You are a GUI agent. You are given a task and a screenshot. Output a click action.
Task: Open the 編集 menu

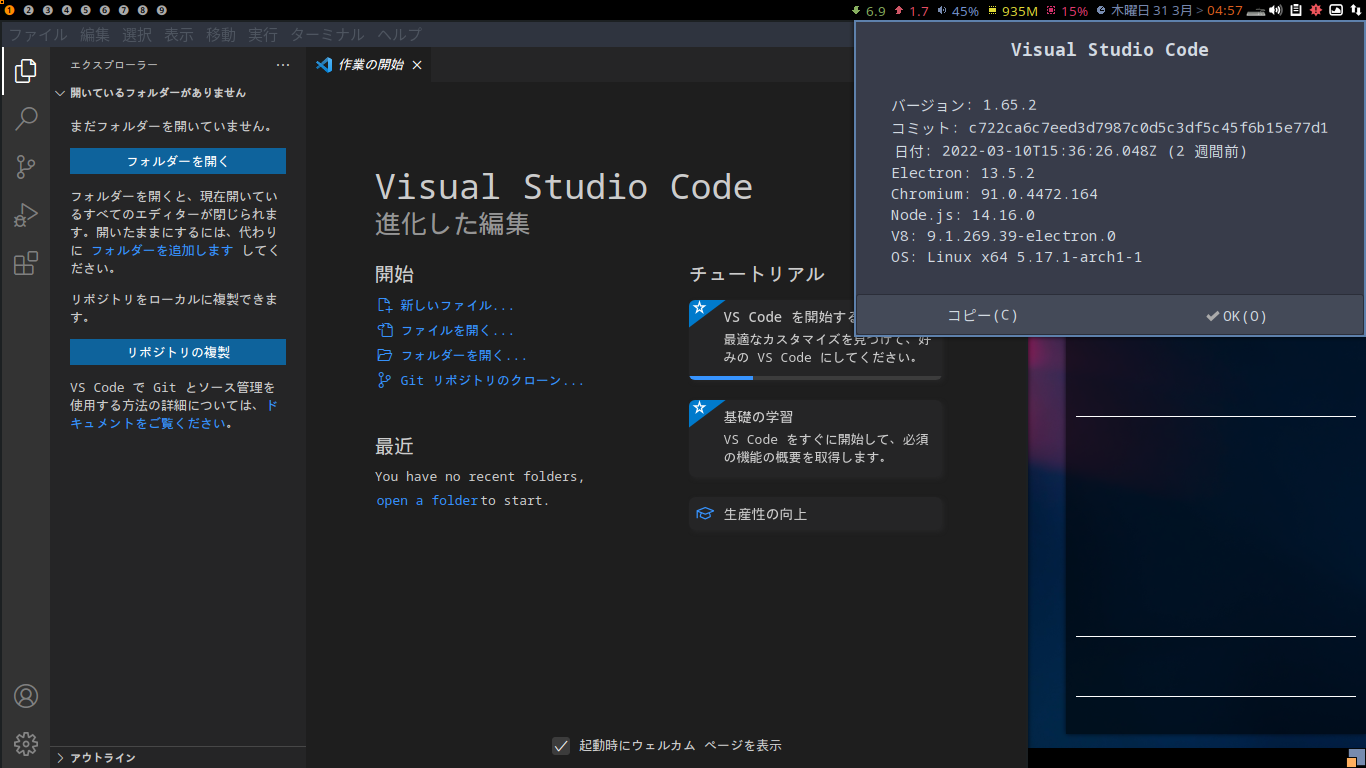click(x=95, y=35)
